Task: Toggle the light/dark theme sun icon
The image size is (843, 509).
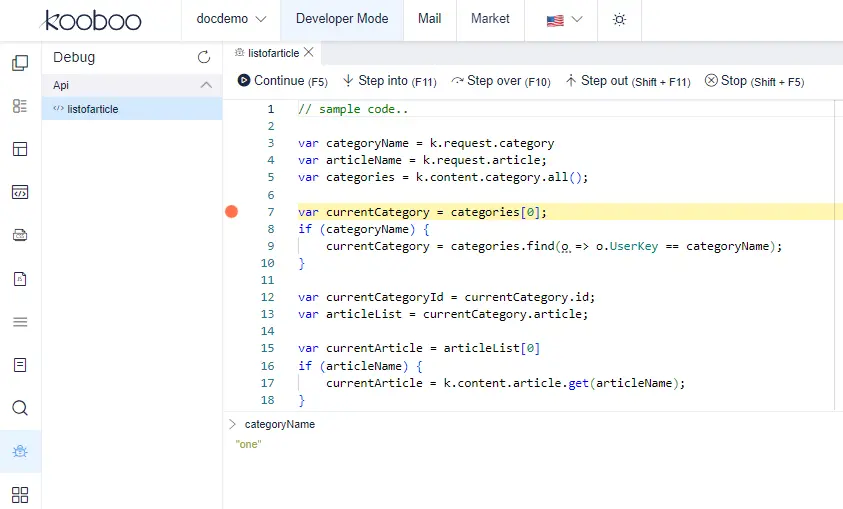Action: [619, 20]
